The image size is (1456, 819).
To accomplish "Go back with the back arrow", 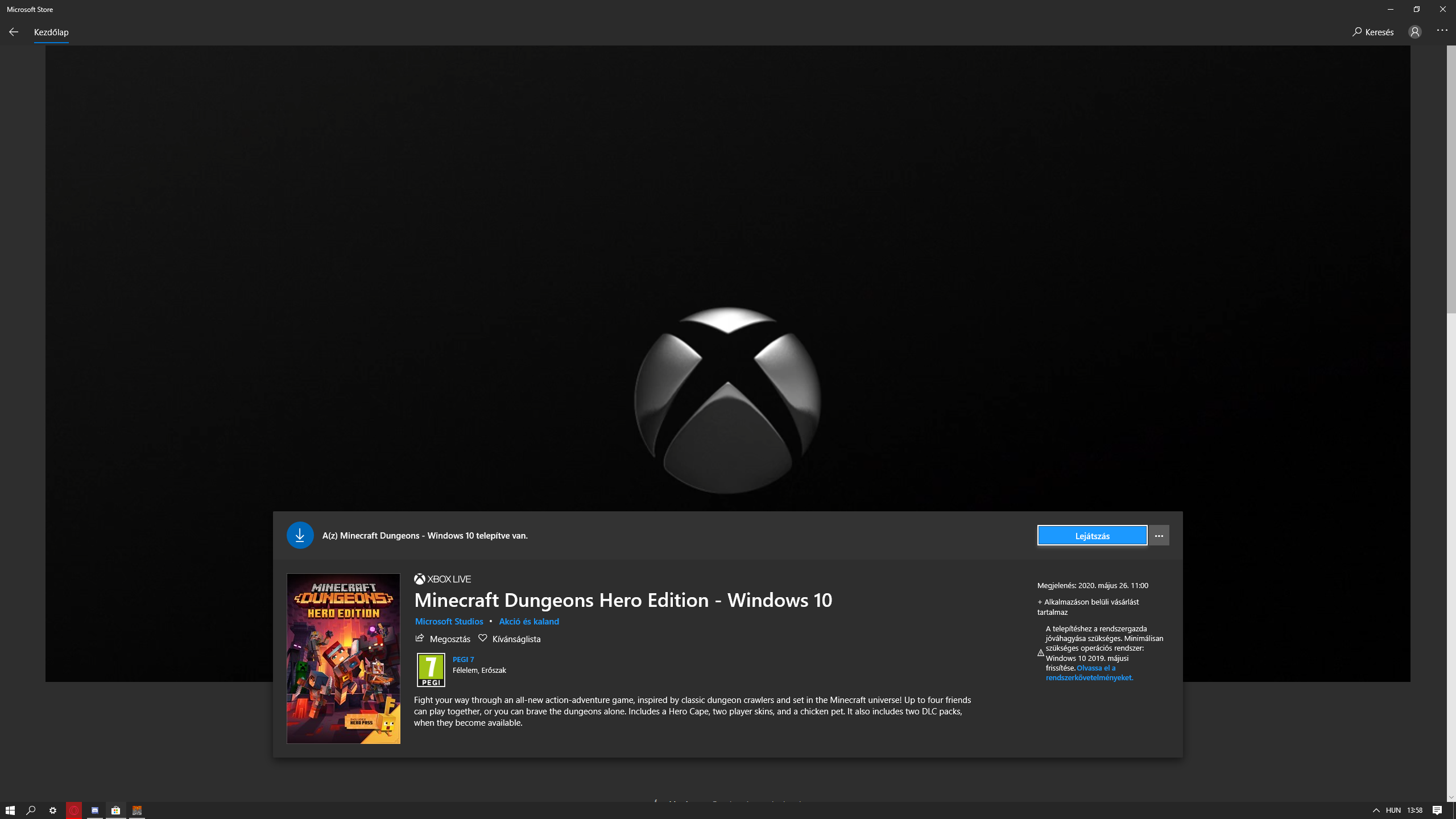I will (14, 32).
